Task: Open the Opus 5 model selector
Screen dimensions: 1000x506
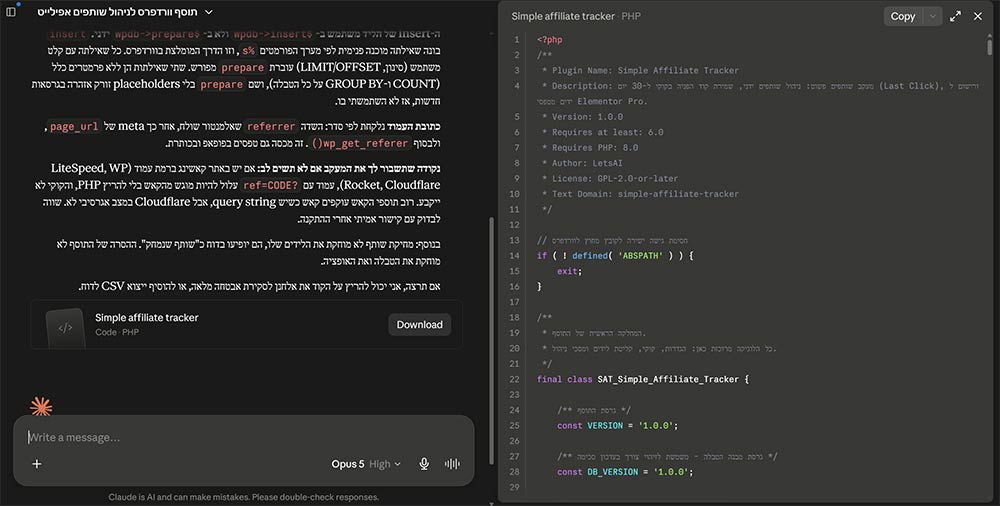Action: (366, 464)
